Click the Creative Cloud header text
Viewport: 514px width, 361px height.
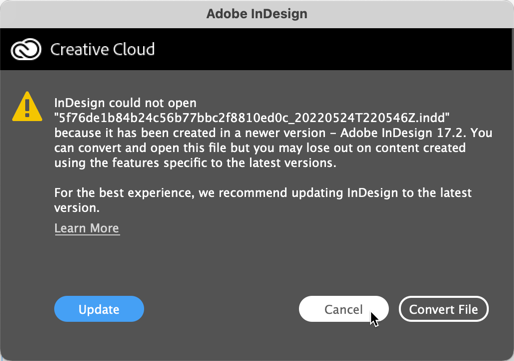point(103,49)
